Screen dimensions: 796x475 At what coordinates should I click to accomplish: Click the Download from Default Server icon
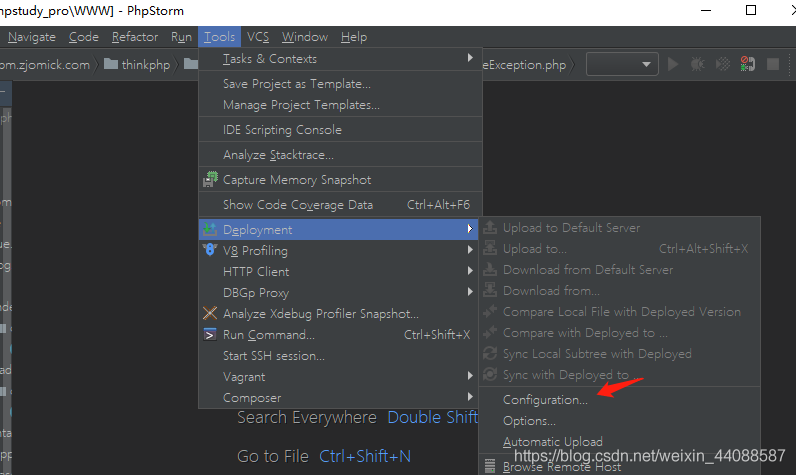point(490,269)
